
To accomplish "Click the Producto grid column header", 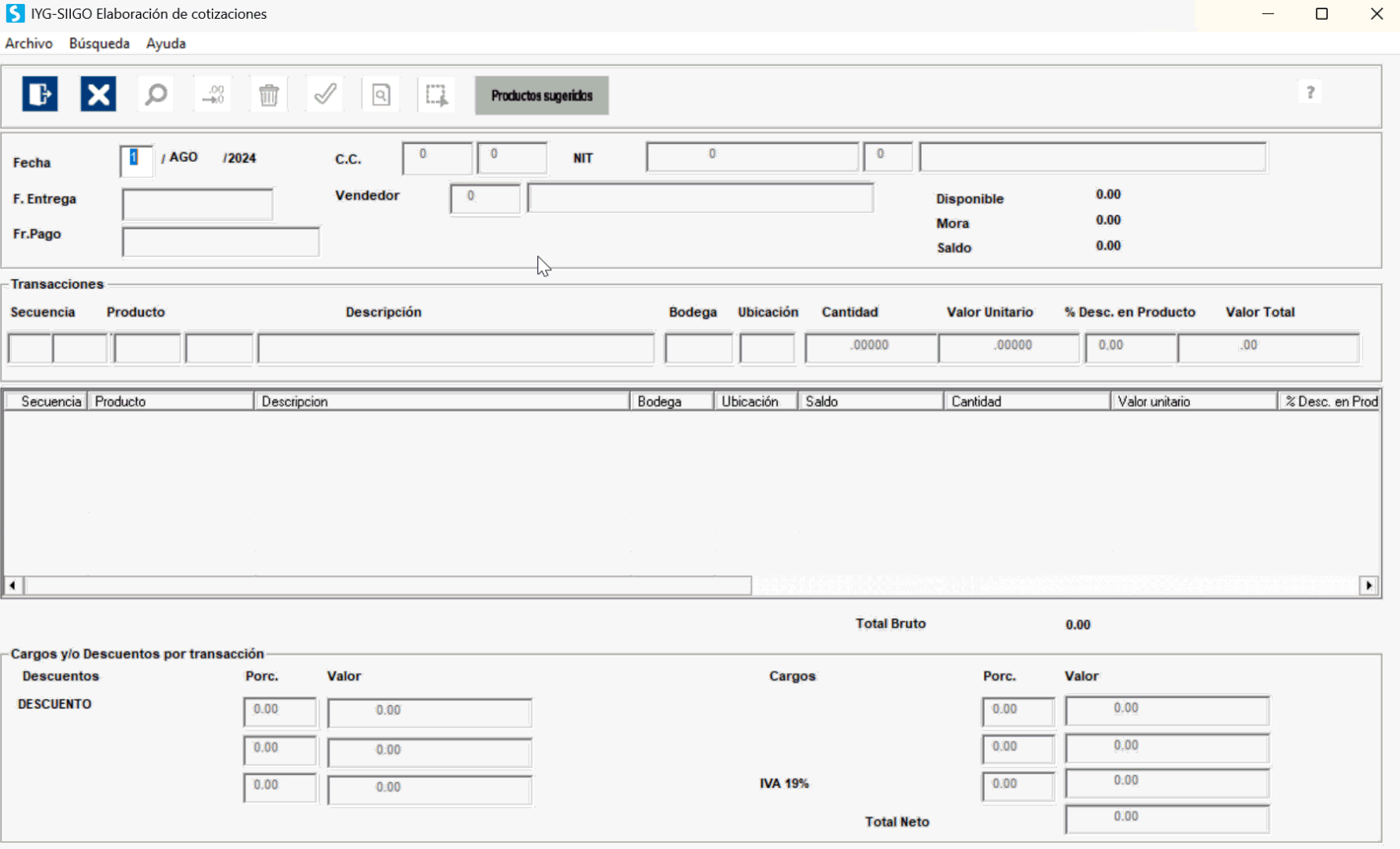I will coord(171,402).
